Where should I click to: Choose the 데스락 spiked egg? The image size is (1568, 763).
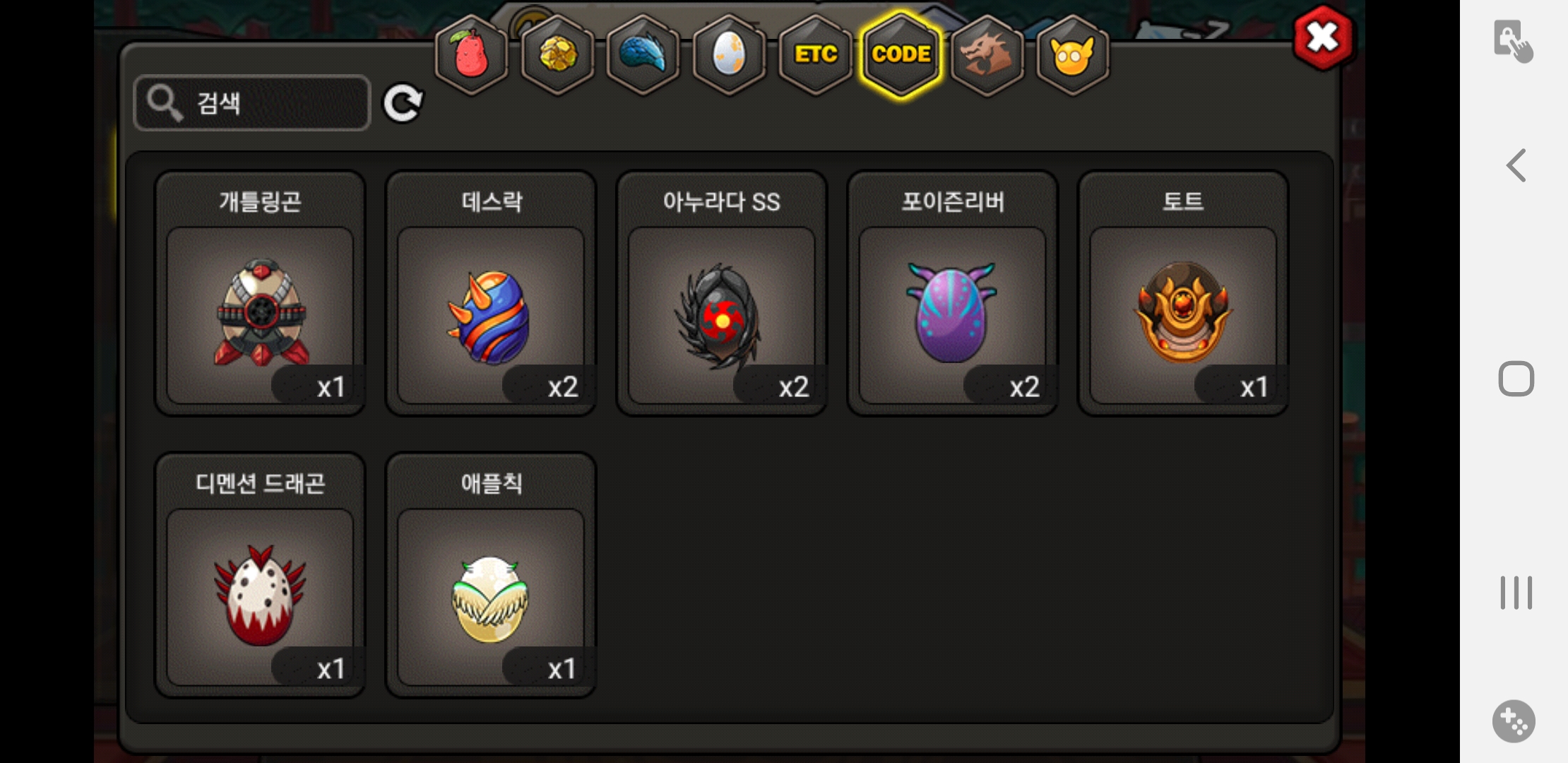[491, 293]
